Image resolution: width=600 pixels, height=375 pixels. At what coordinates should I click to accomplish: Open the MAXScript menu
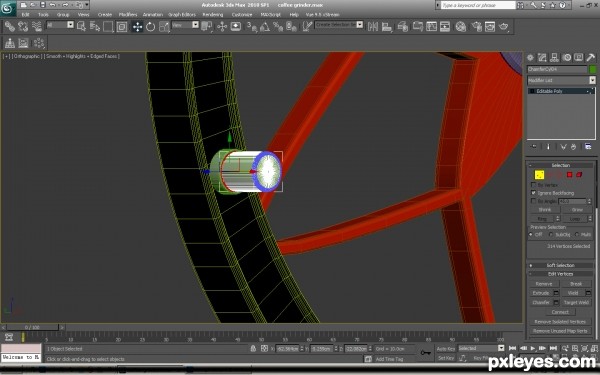tap(270, 15)
